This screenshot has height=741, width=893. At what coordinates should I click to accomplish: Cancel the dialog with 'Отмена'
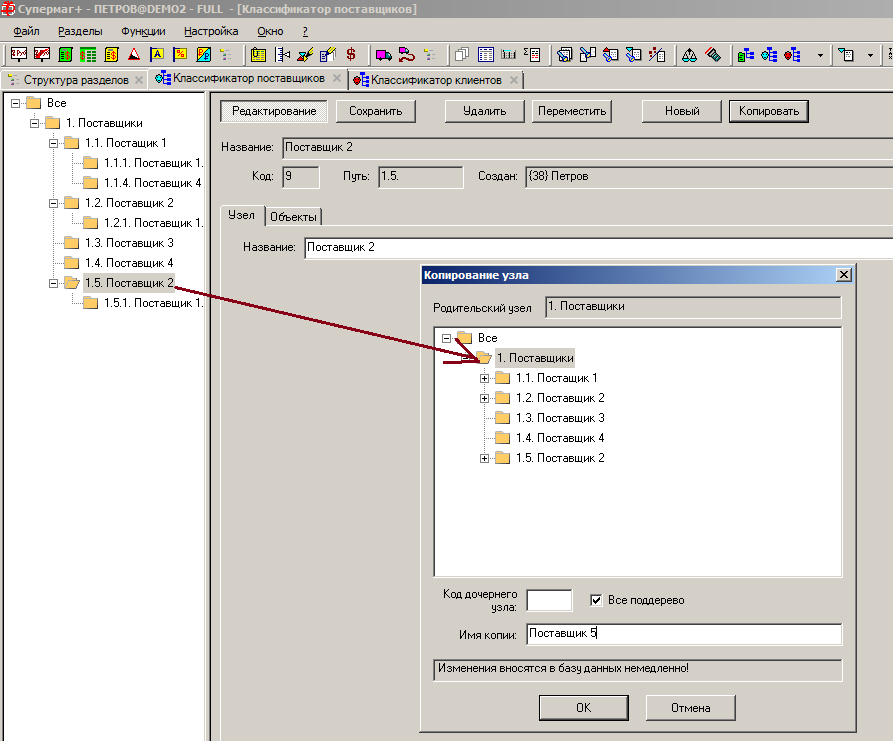coord(690,707)
